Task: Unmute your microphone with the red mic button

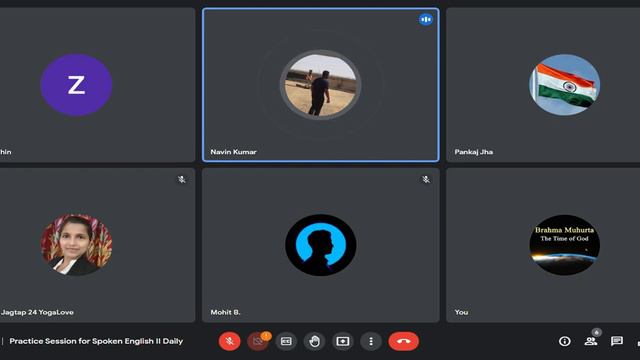Action: coord(229,341)
